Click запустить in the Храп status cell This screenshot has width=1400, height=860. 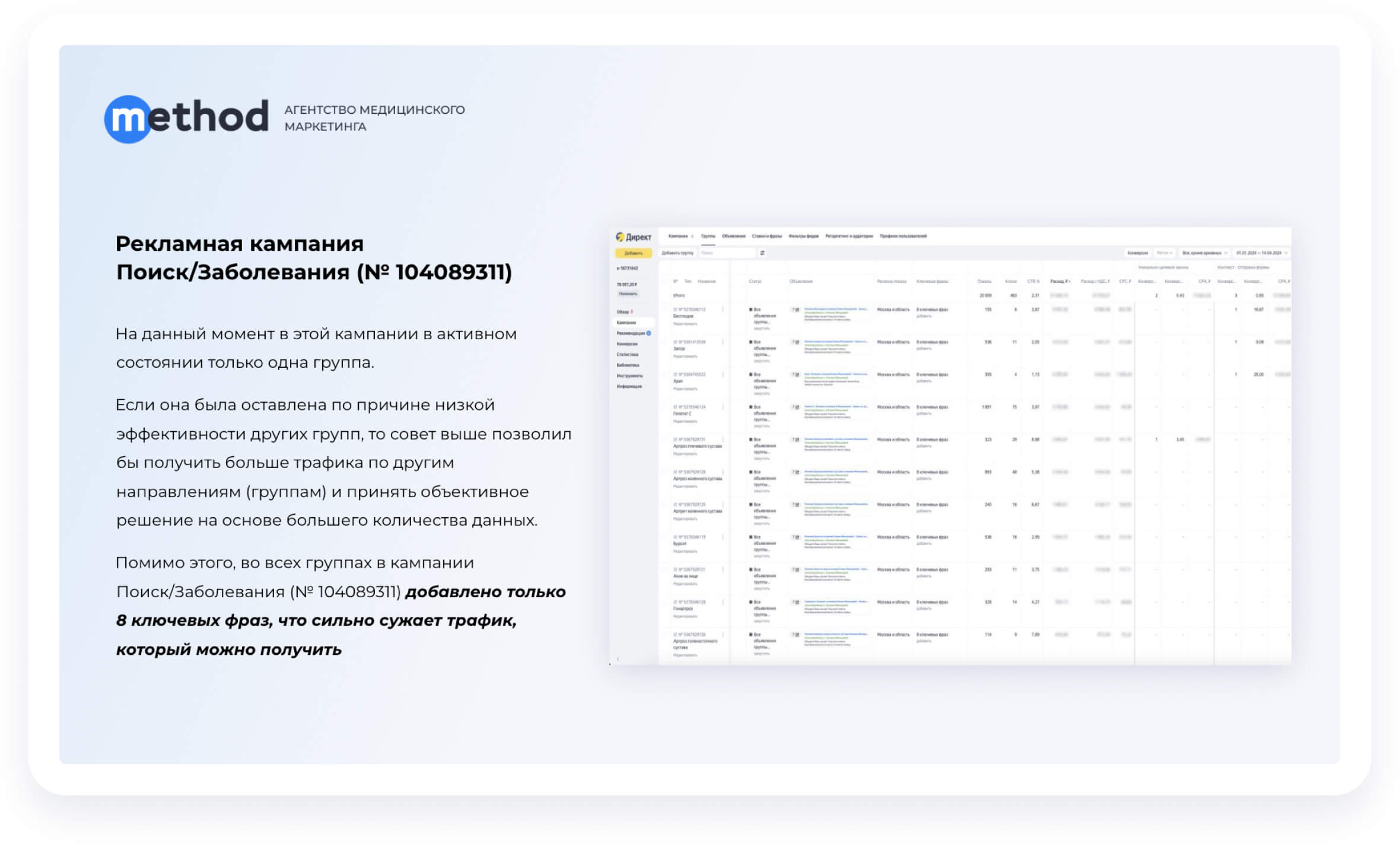pos(761,394)
